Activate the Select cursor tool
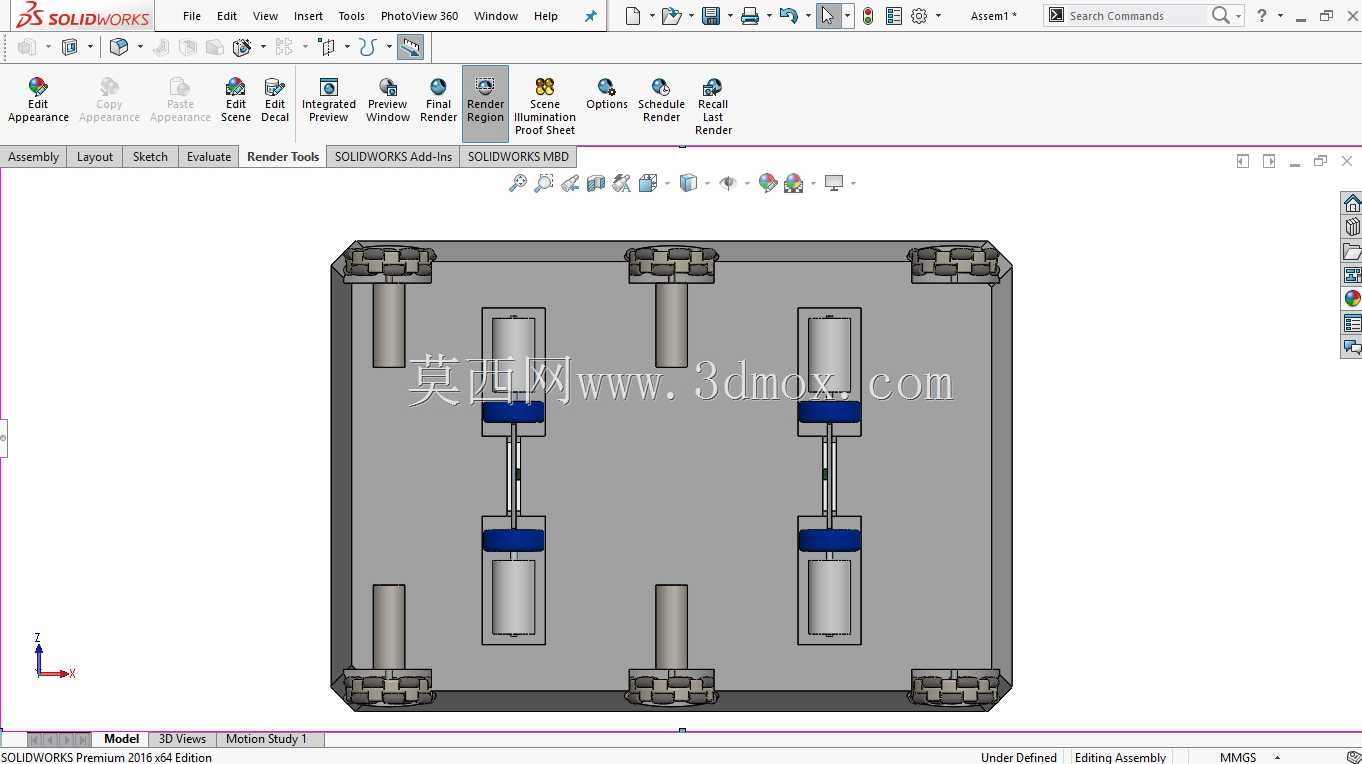The image size is (1362, 764). coord(827,16)
